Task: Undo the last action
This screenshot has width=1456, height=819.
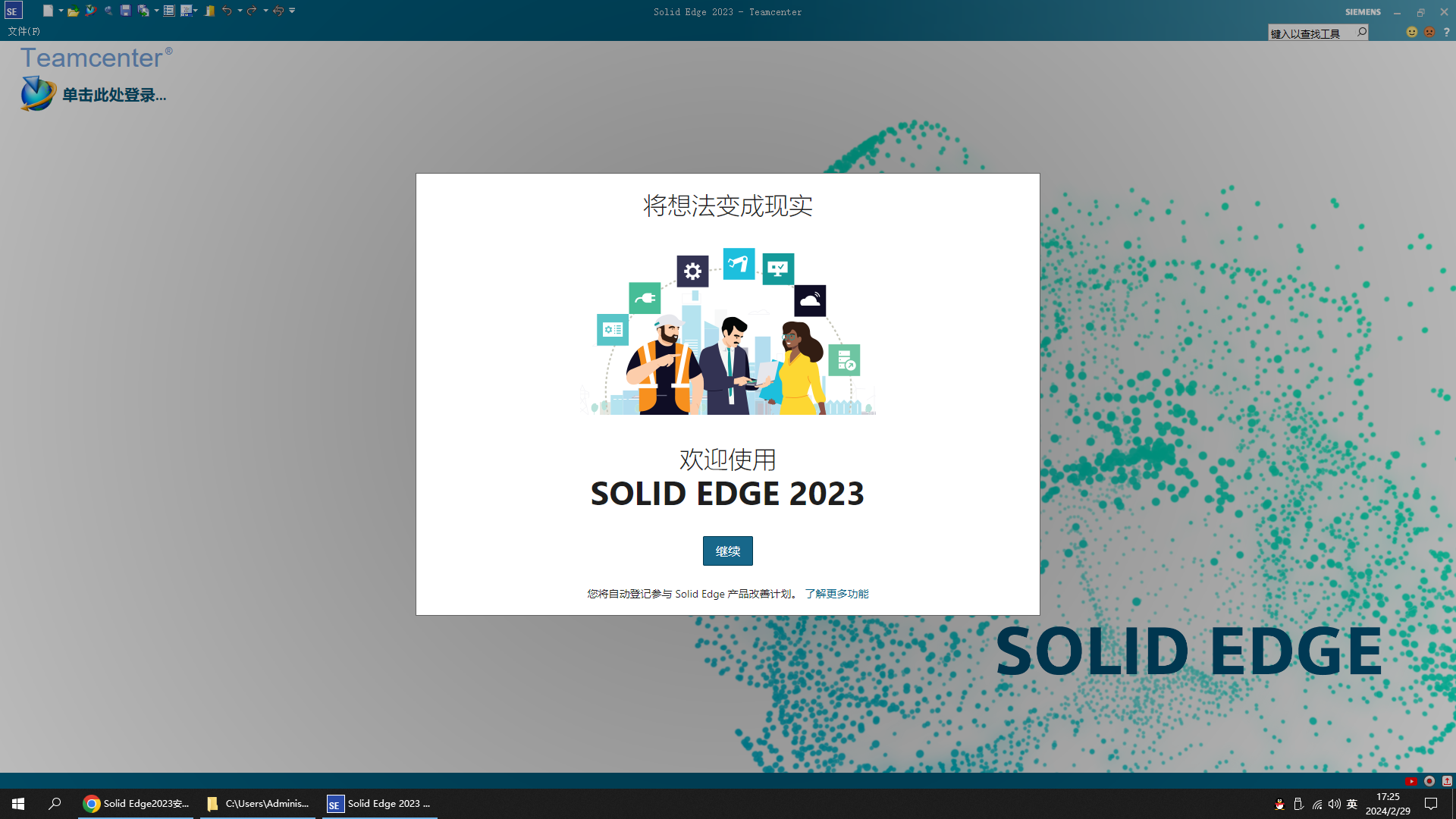Action: click(227, 11)
